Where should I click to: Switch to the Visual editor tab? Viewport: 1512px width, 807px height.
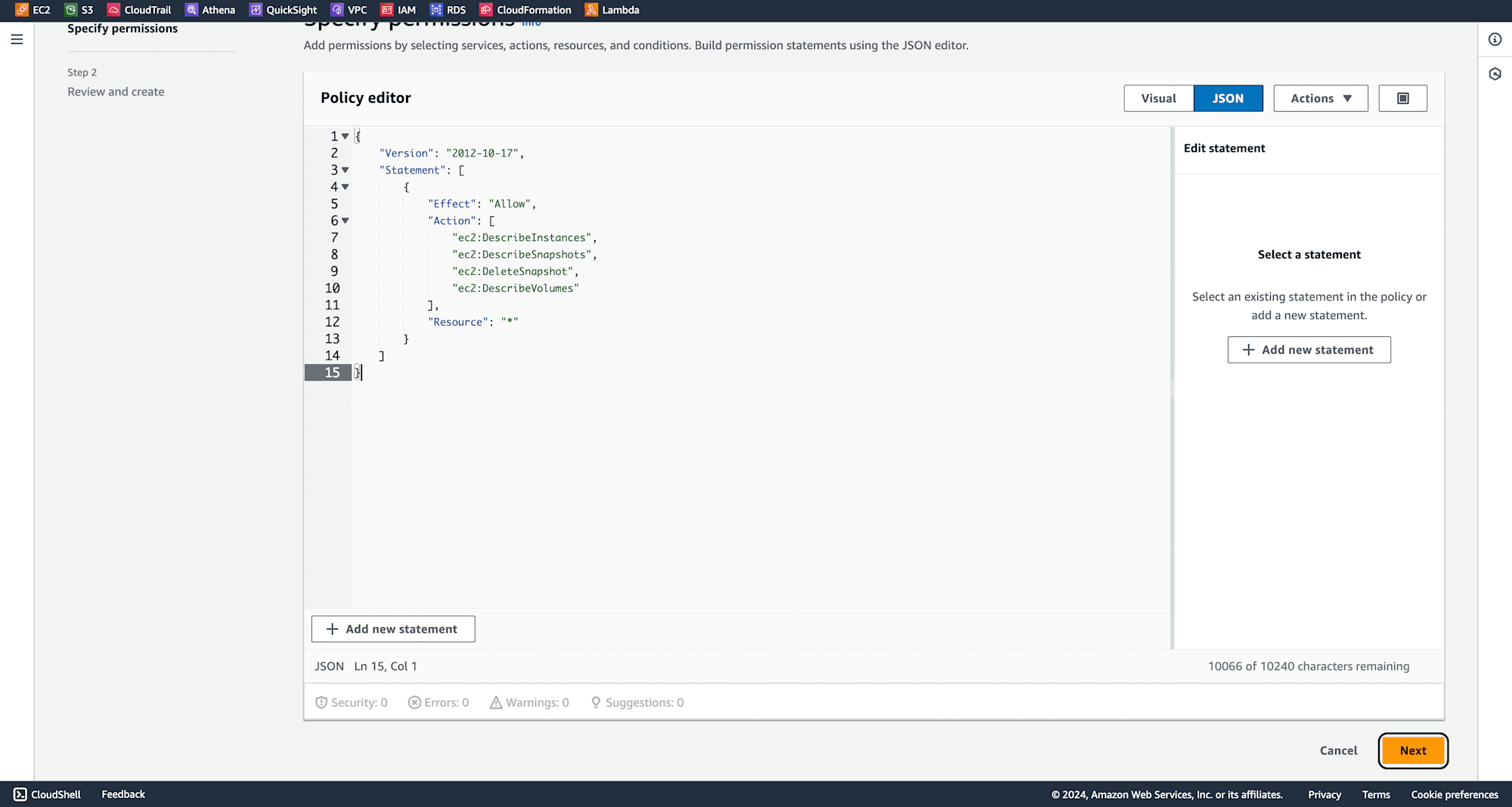1158,98
